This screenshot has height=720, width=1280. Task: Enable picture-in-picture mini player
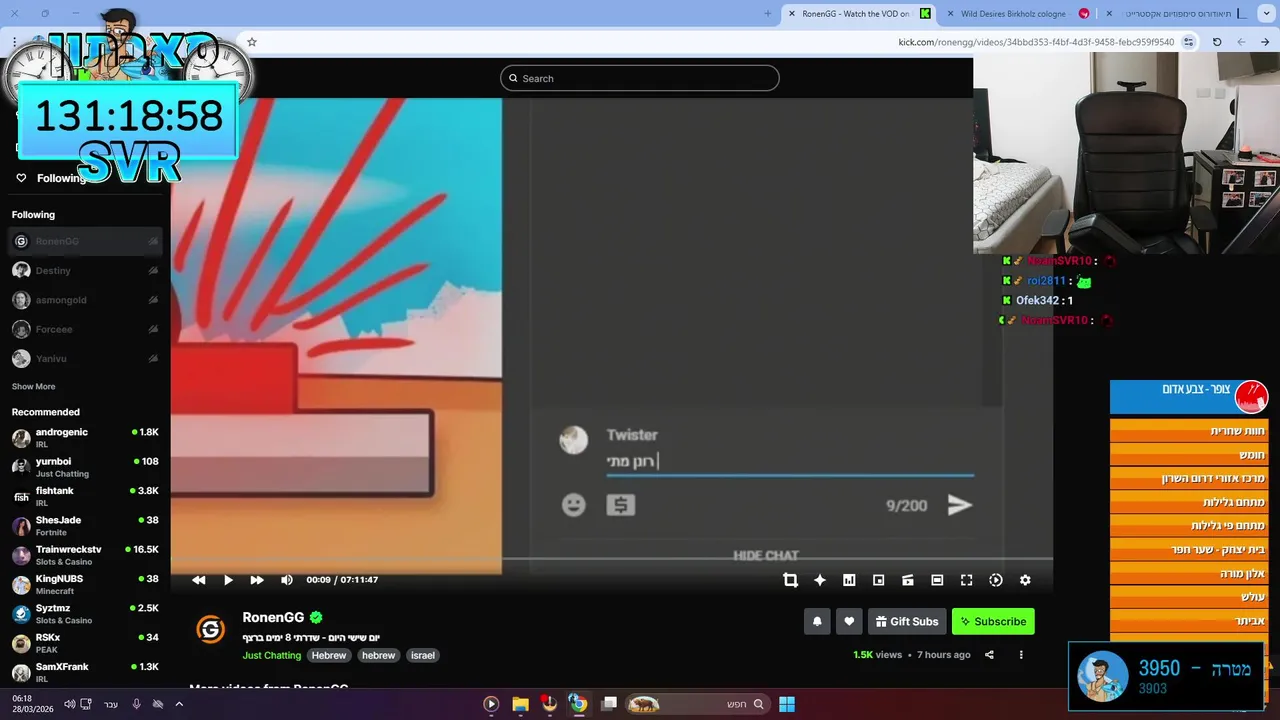coord(878,580)
